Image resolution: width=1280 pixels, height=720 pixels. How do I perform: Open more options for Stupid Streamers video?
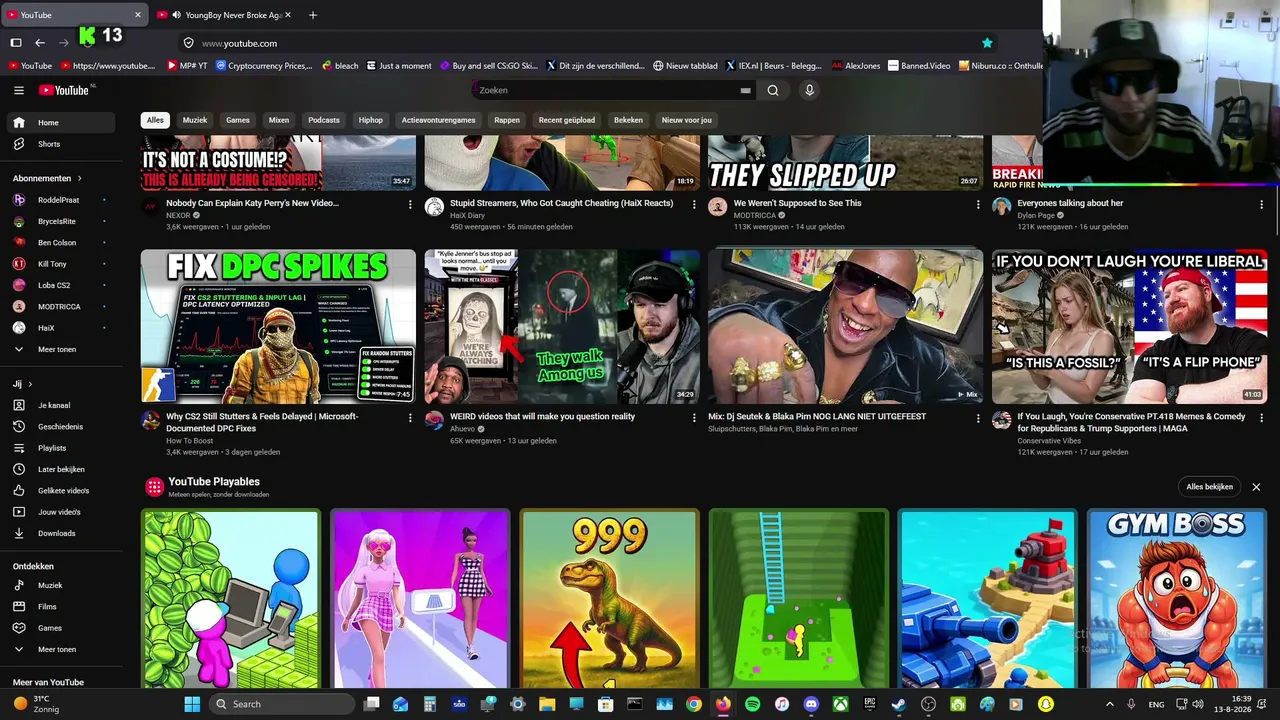(x=694, y=205)
